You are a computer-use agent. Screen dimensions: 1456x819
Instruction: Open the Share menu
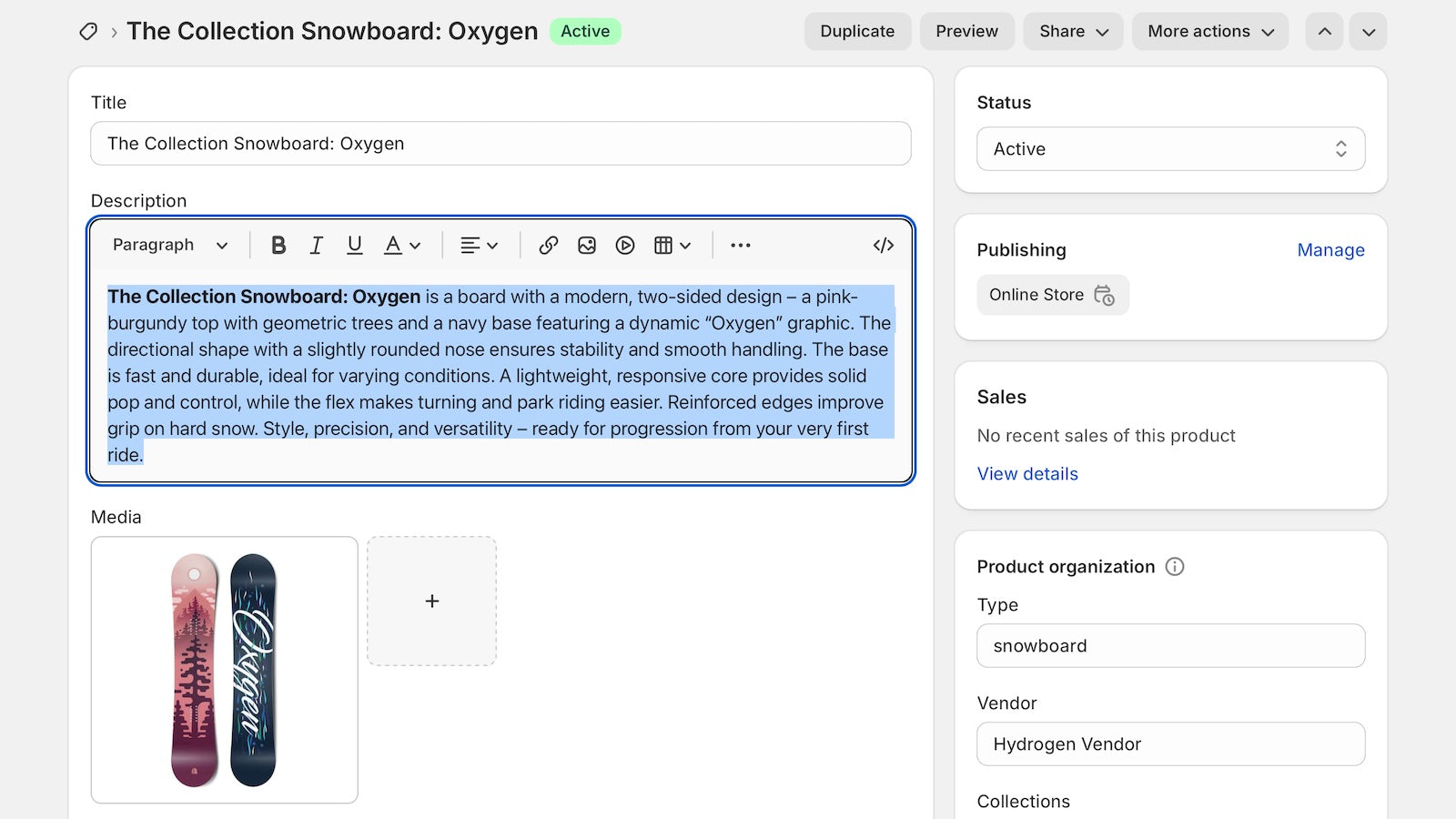pos(1073,31)
